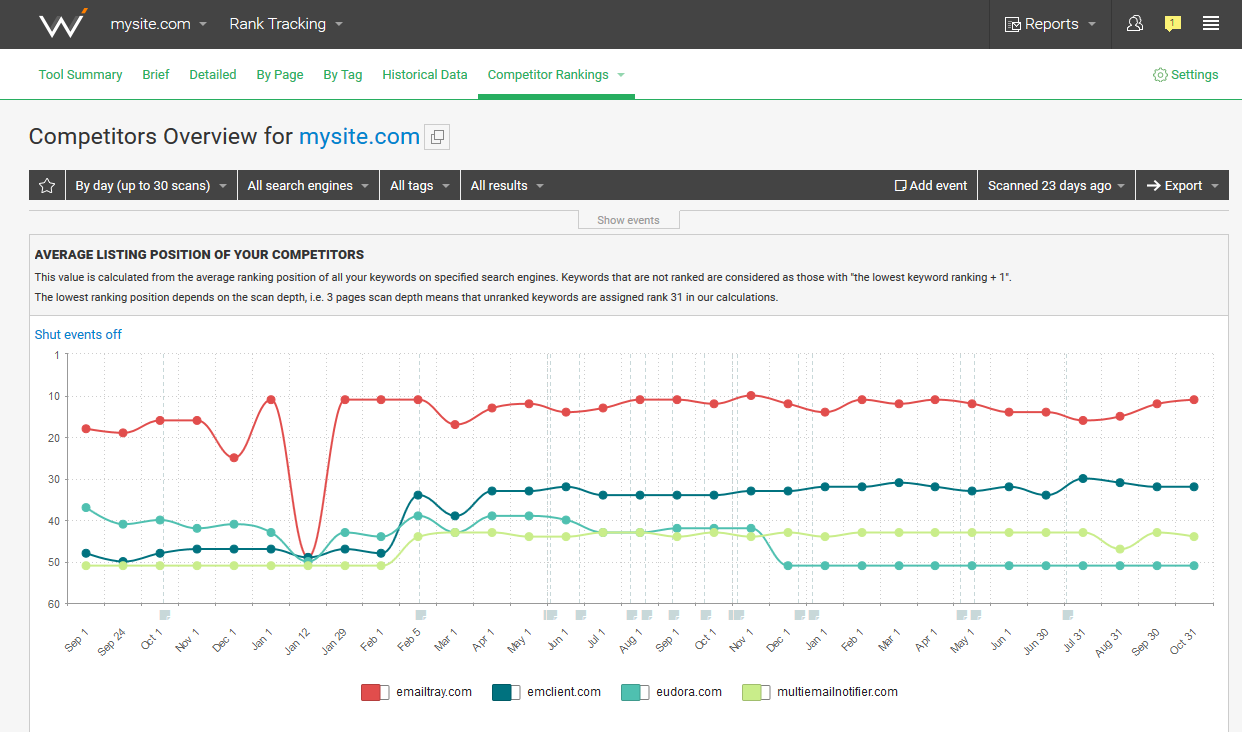Click the event marker below Feb 5
The width and height of the screenshot is (1242, 732).
(421, 615)
